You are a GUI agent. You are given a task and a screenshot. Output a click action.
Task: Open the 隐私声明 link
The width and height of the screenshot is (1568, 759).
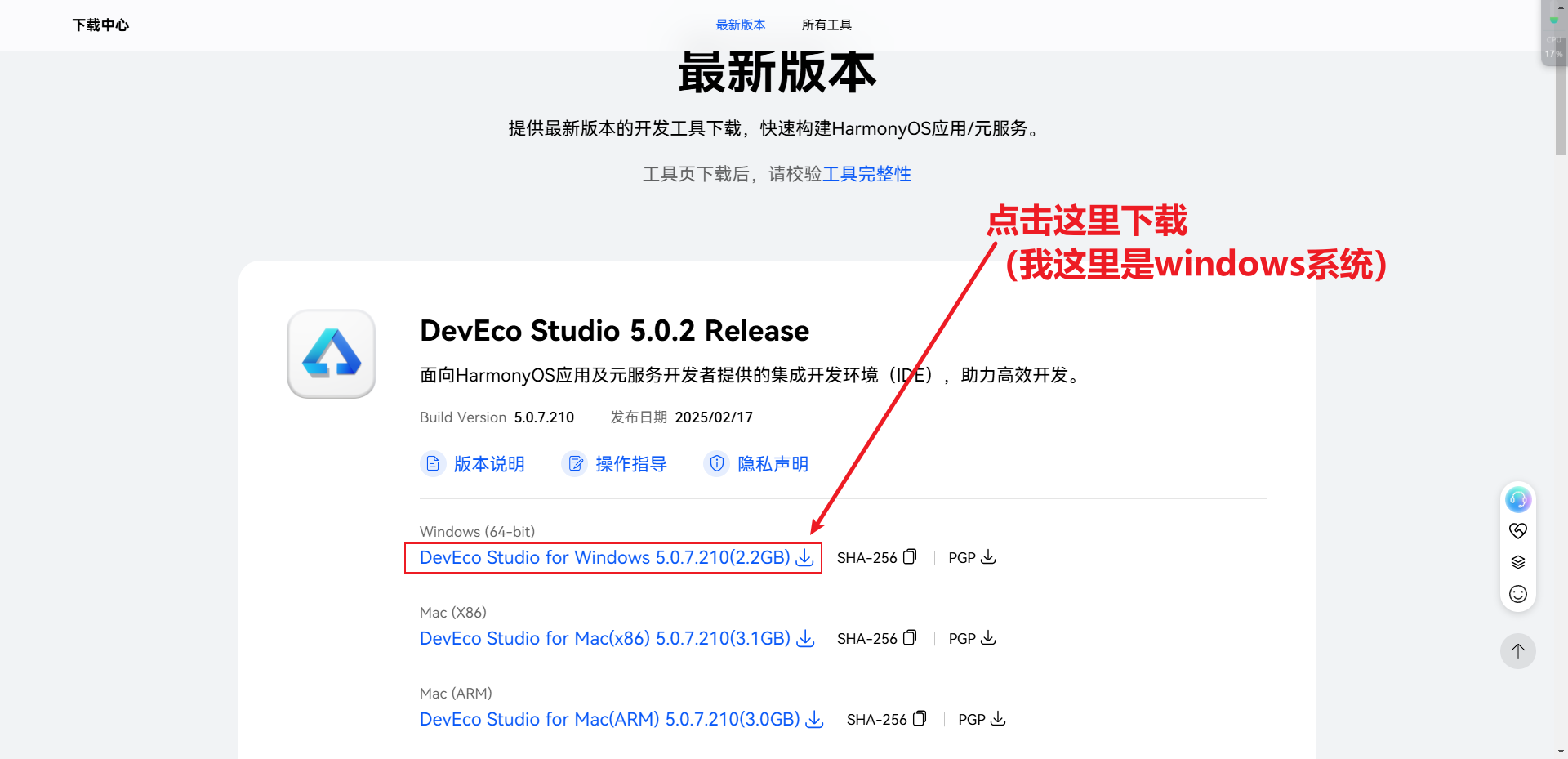tap(773, 464)
